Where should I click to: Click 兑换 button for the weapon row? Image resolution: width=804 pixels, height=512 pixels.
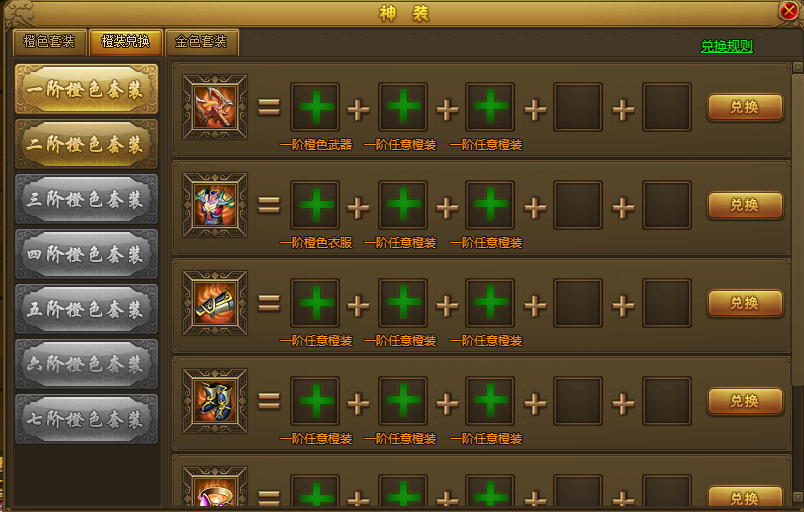coord(745,107)
